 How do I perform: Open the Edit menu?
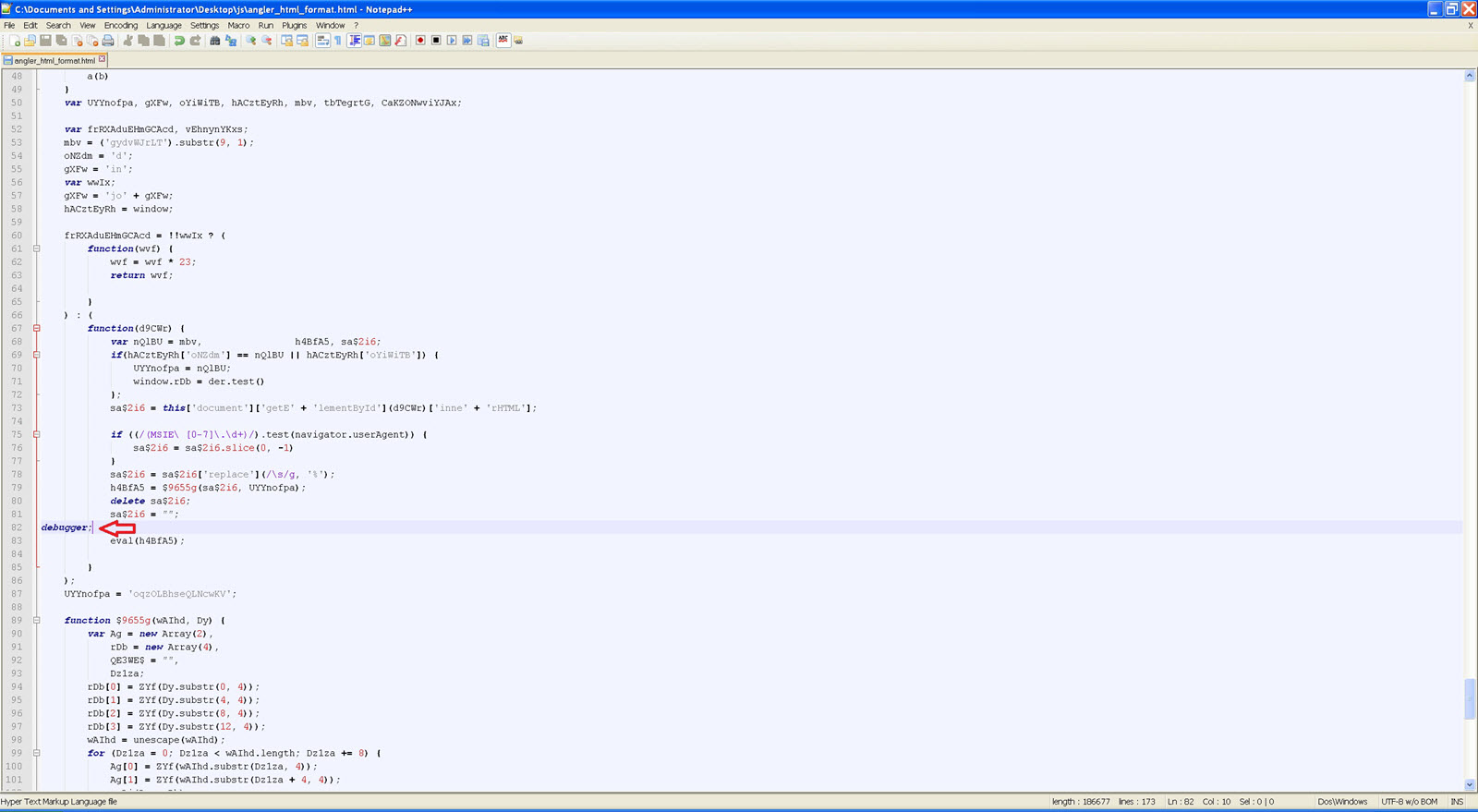[30, 25]
